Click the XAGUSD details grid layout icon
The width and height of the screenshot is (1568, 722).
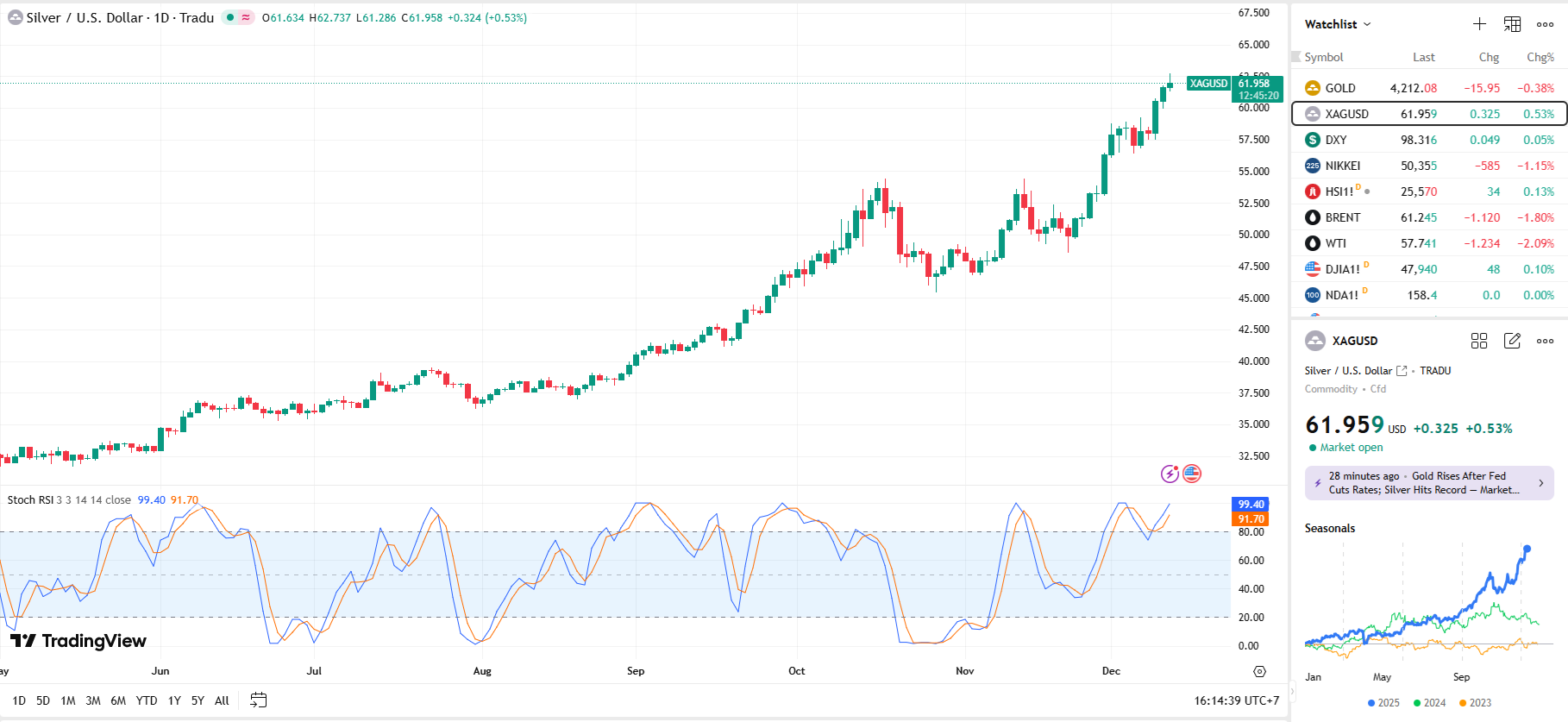(x=1479, y=341)
